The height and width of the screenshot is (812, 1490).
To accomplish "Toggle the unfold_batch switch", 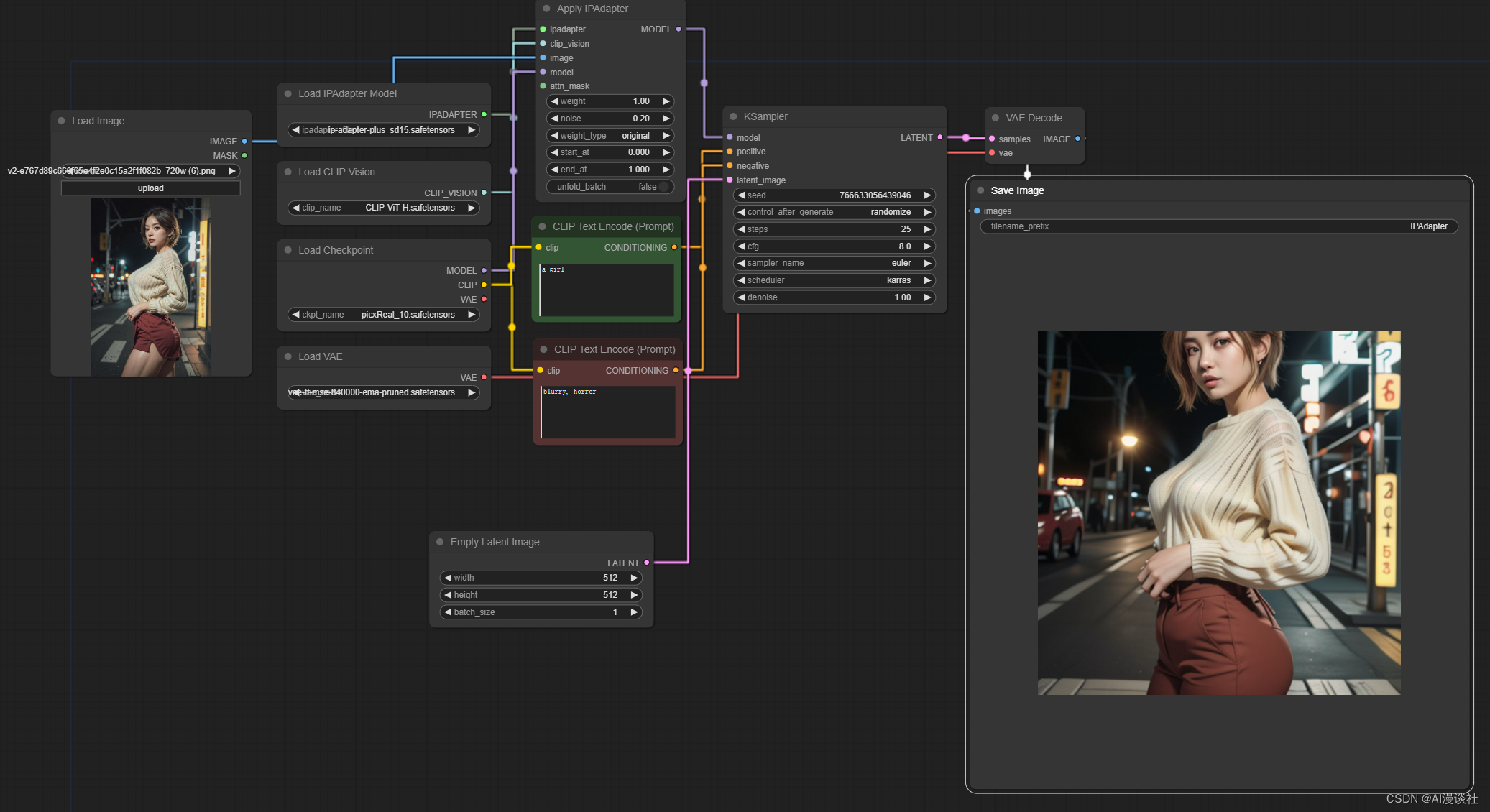I will click(663, 187).
